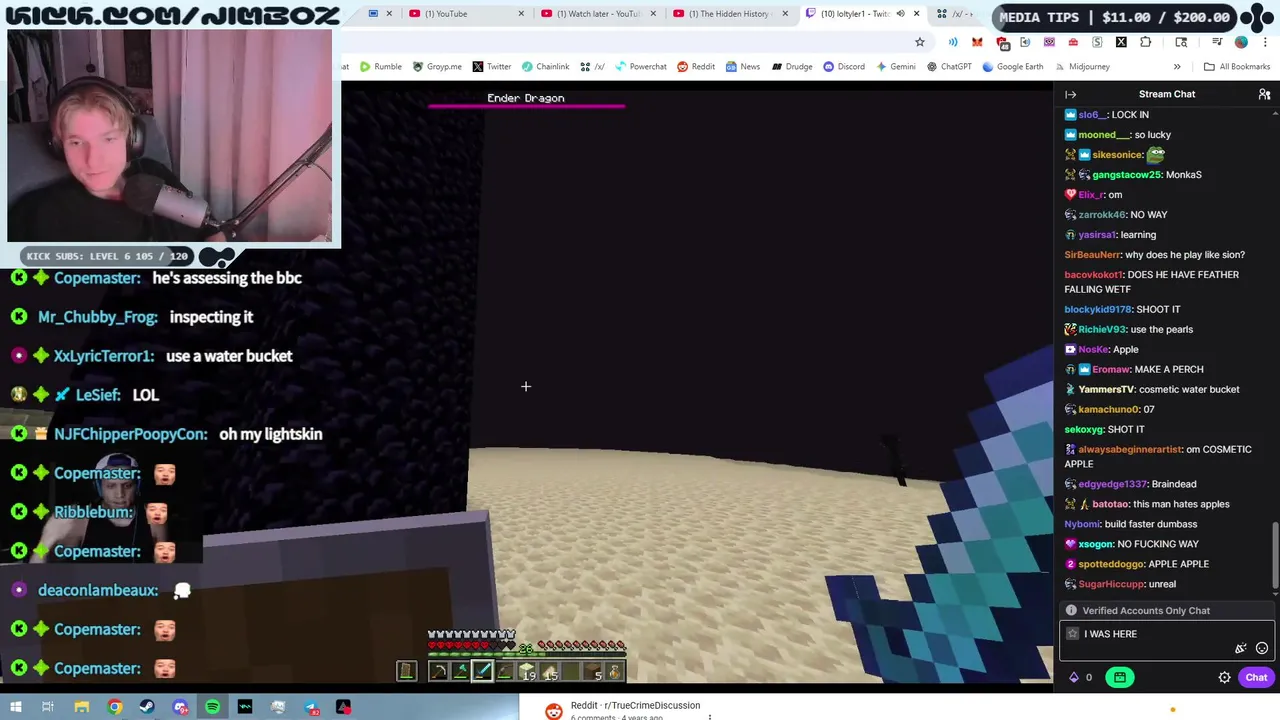Click username YammersTV in chat
1280x720 pixels.
point(1106,389)
